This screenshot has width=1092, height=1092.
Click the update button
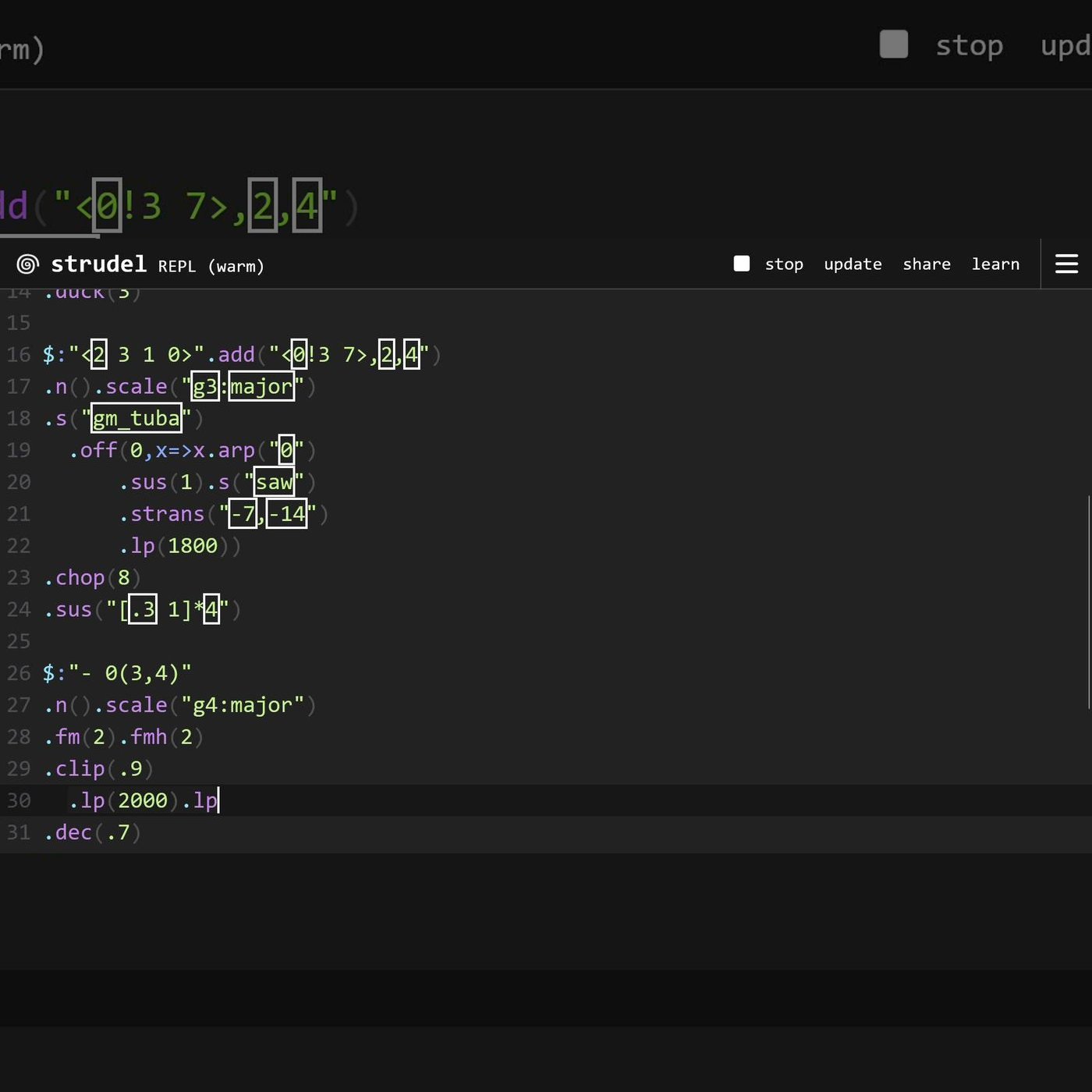pyautogui.click(x=853, y=264)
